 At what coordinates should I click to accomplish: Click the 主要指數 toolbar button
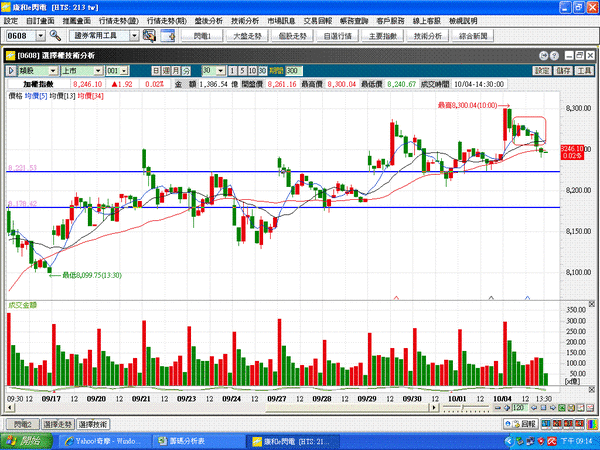tap(383, 36)
